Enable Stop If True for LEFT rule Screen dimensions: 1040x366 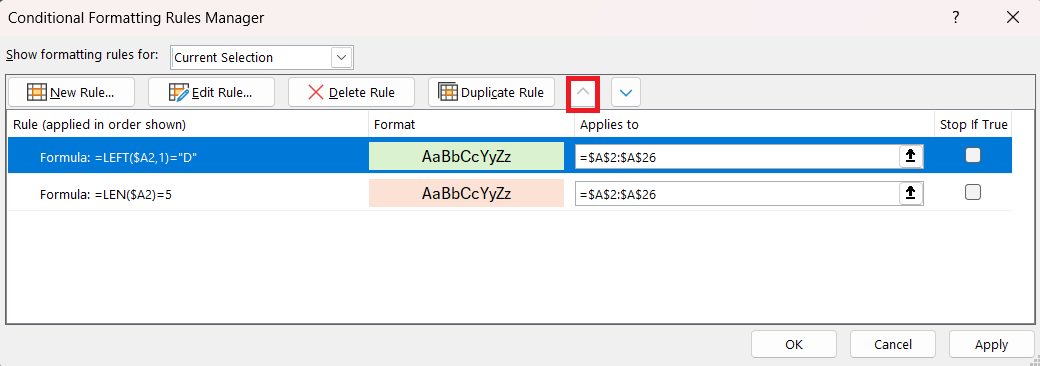click(972, 155)
